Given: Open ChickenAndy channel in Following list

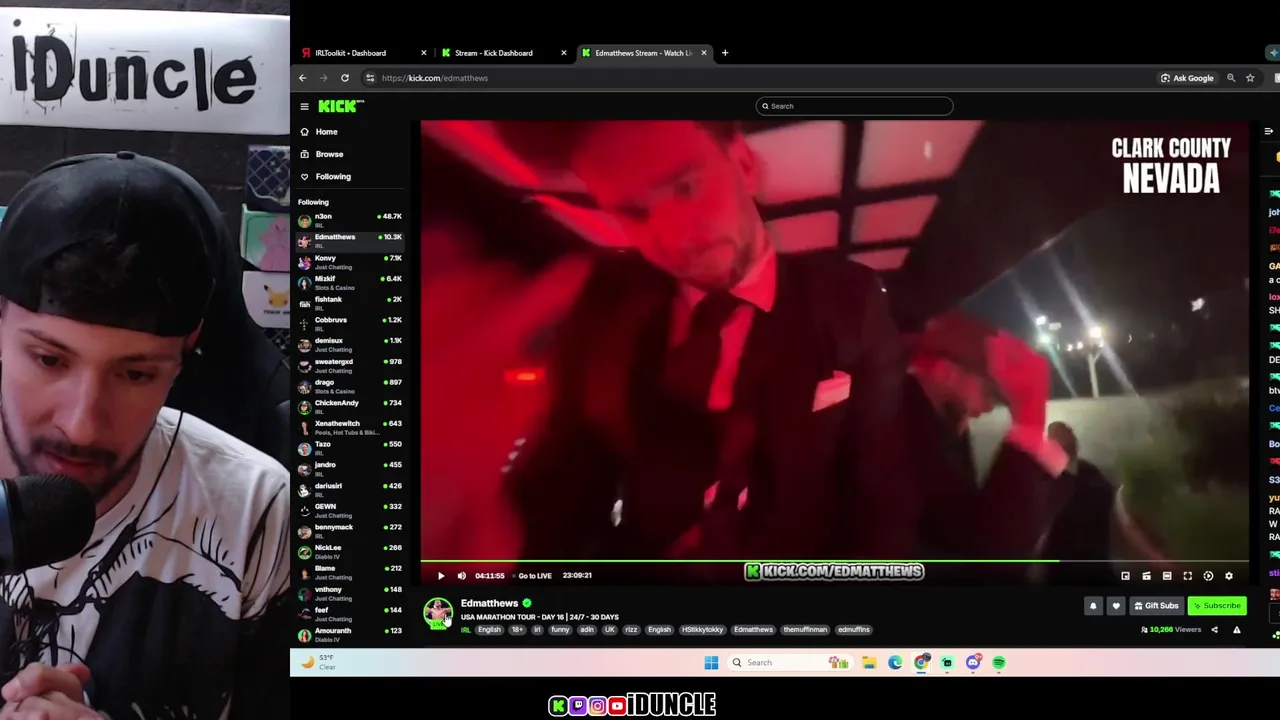Looking at the screenshot, I should coord(350,406).
